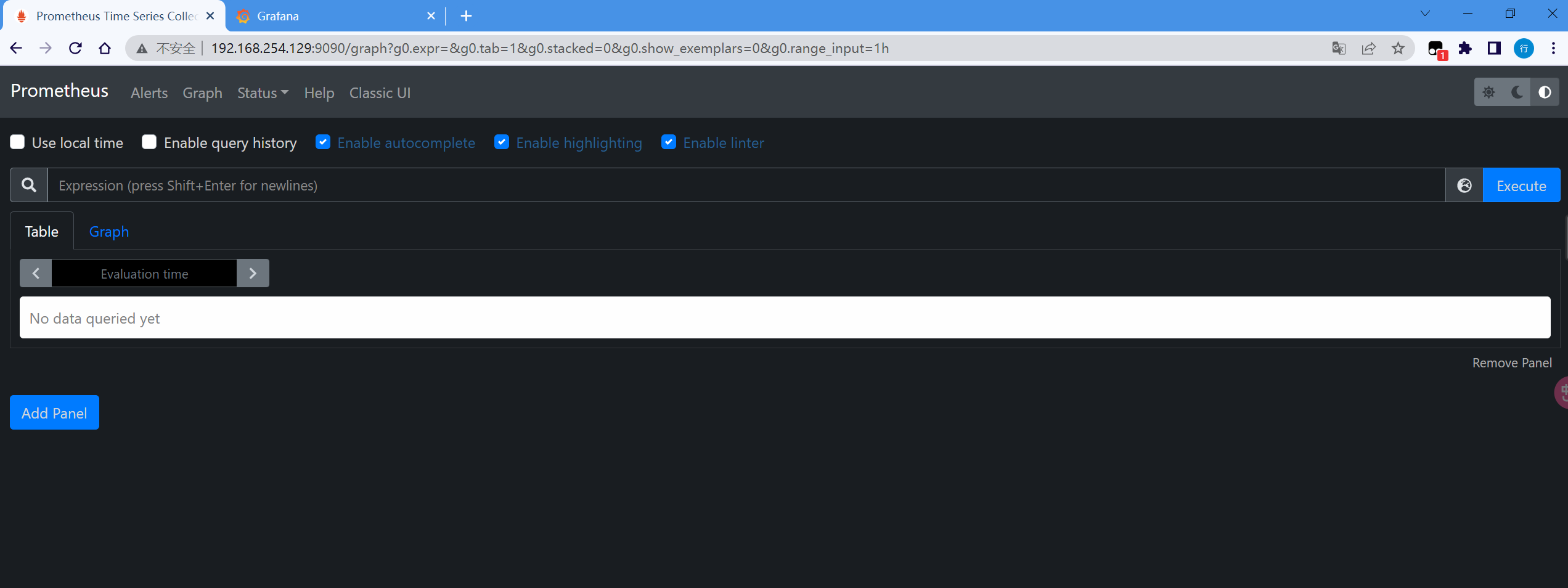Step evaluation time forward
1568x588 pixels.
(253, 273)
